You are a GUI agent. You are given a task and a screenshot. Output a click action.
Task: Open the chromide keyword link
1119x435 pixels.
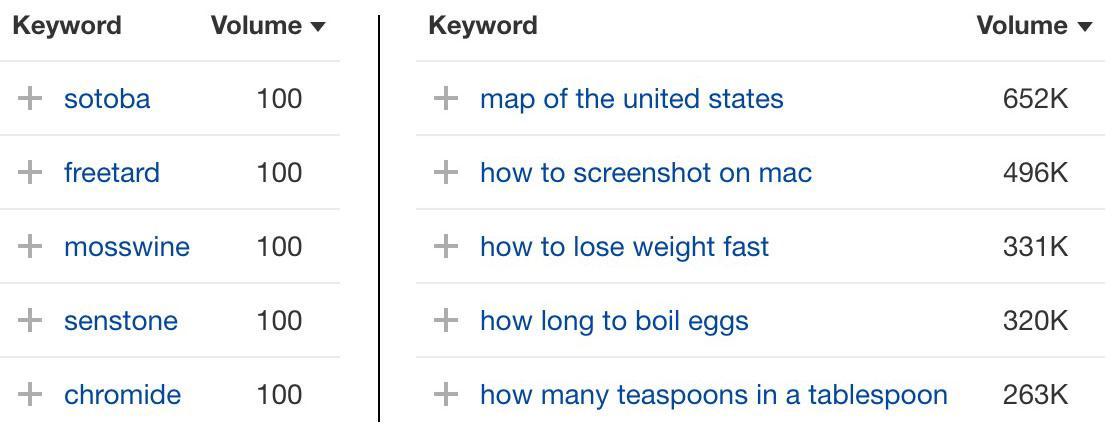(122, 395)
